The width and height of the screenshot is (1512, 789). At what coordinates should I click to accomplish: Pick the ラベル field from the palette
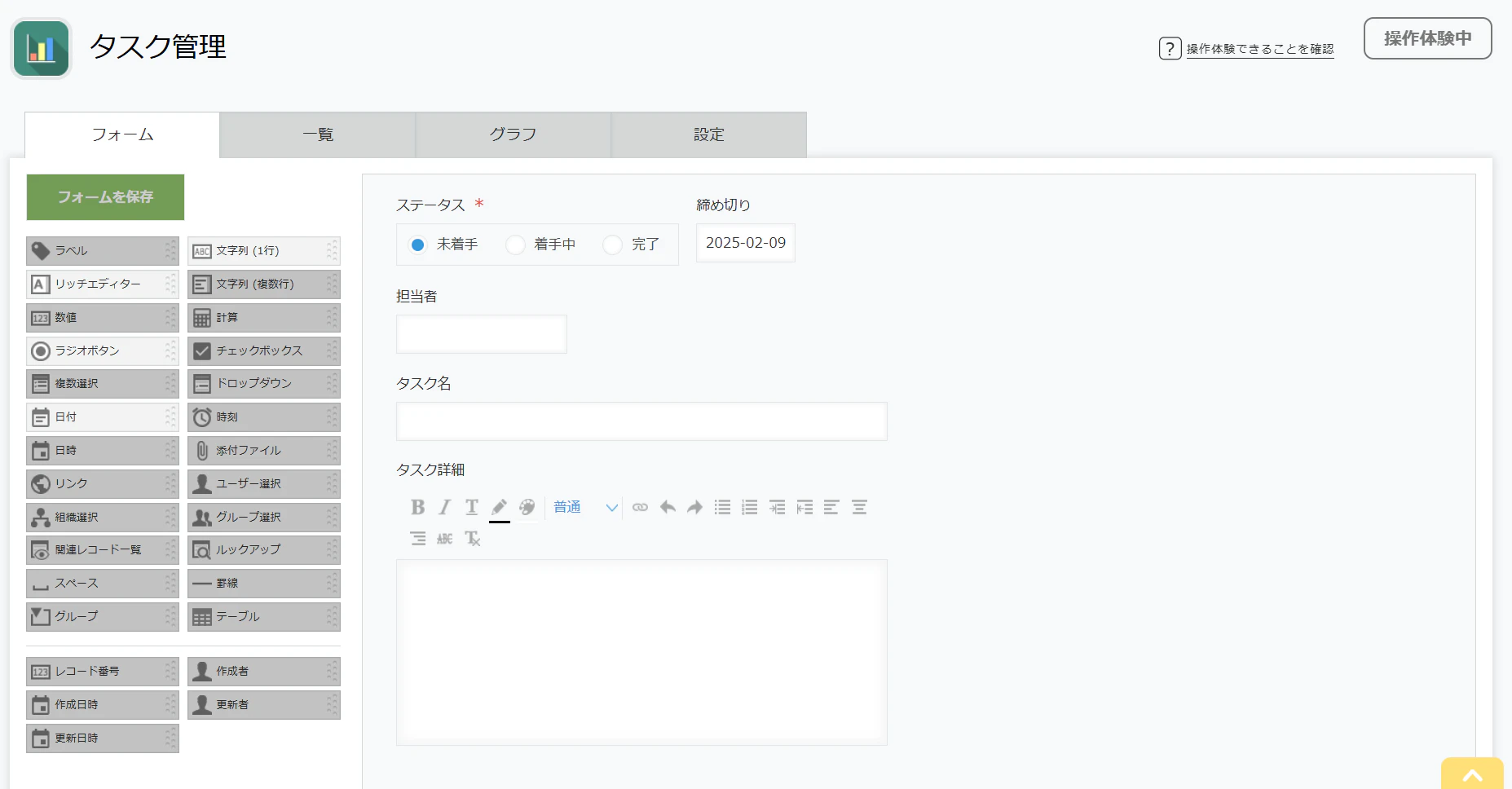point(103,251)
